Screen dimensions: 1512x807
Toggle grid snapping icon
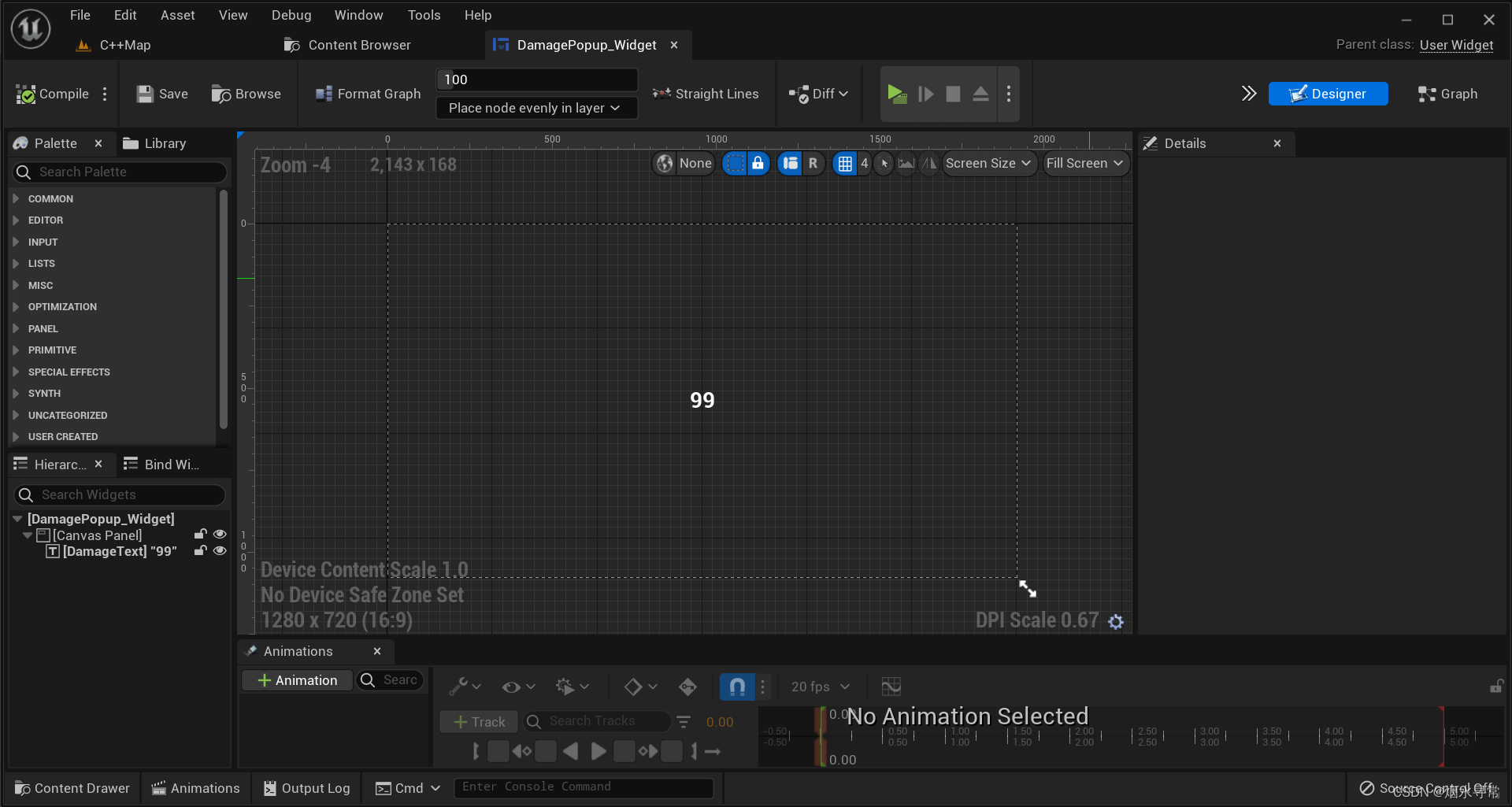coord(845,163)
